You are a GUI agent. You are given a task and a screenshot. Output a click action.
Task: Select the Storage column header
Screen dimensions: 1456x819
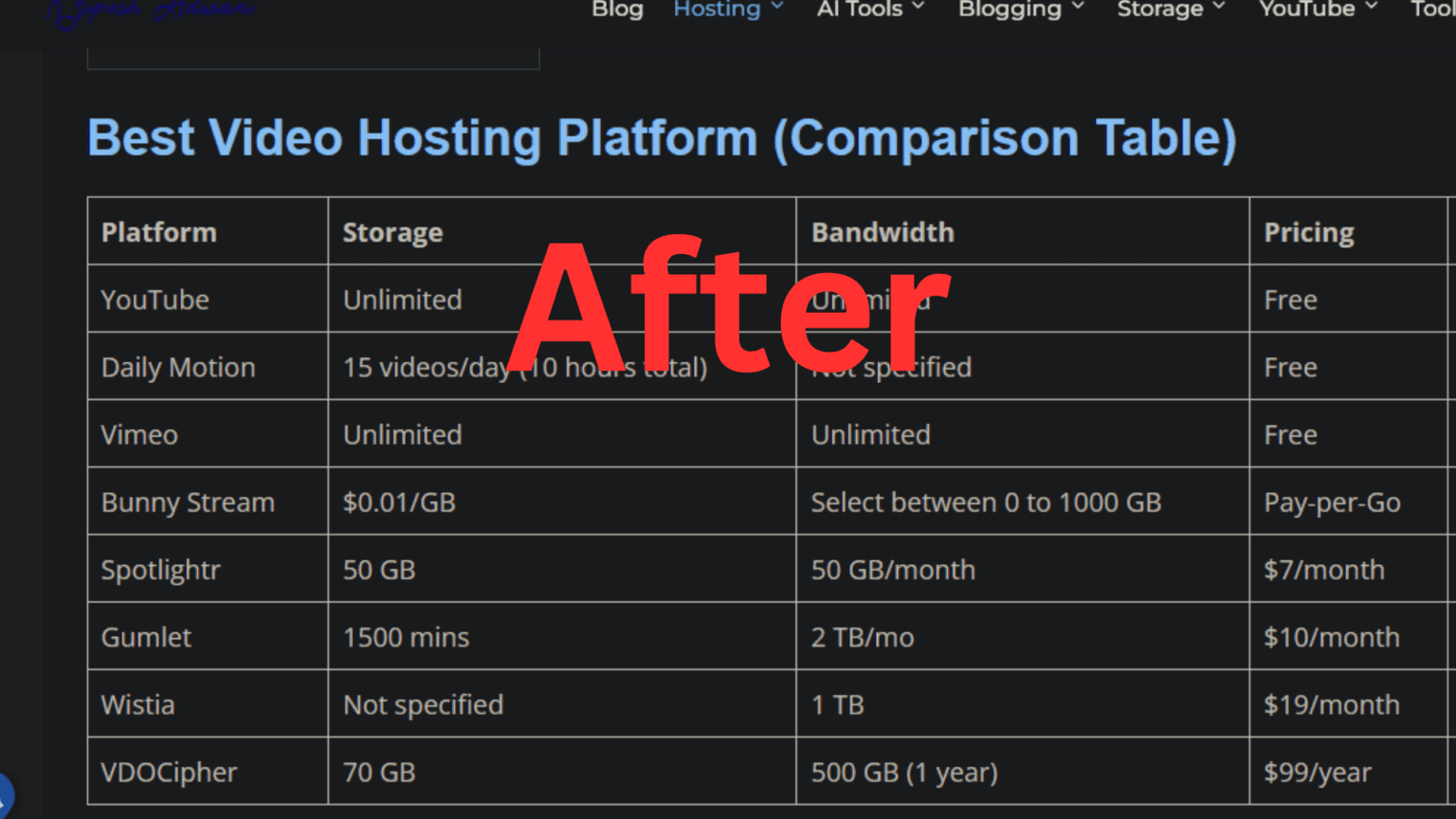(x=562, y=231)
